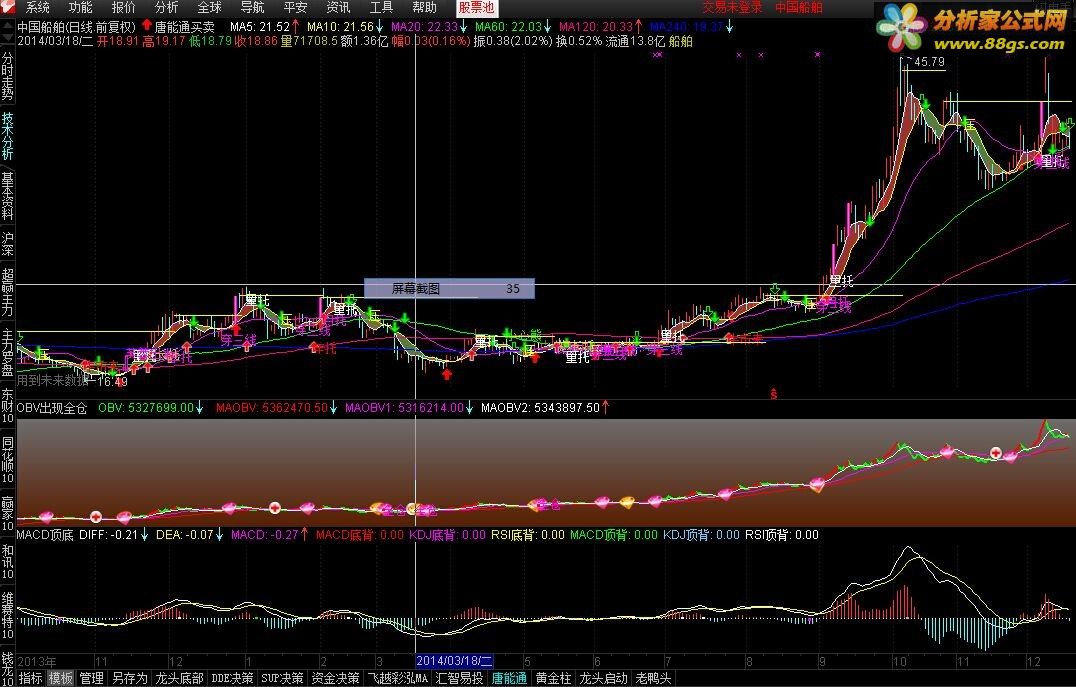The width and height of the screenshot is (1076, 687).
Task: Click the highlighted 股票池 button
Action: 476,8
